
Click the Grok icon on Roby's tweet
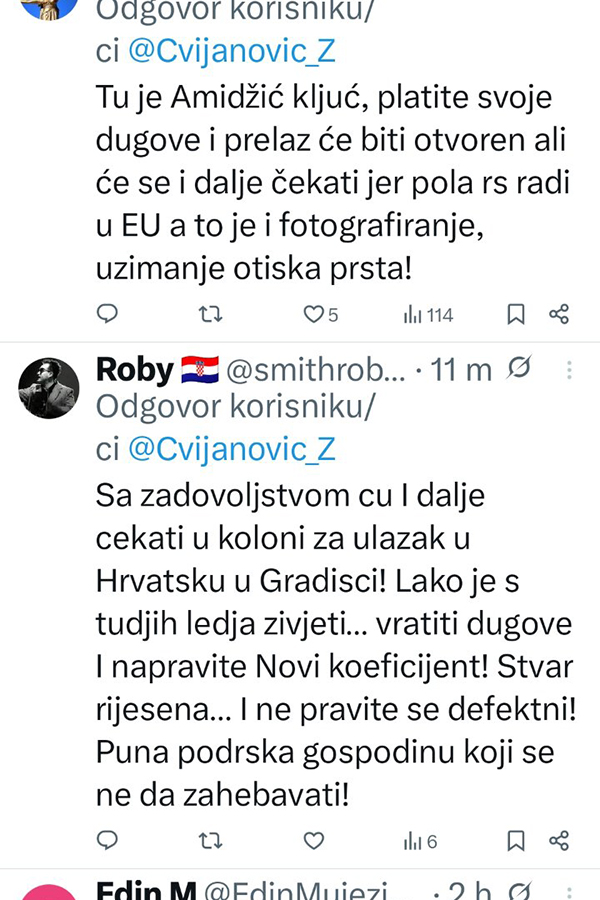point(519,371)
